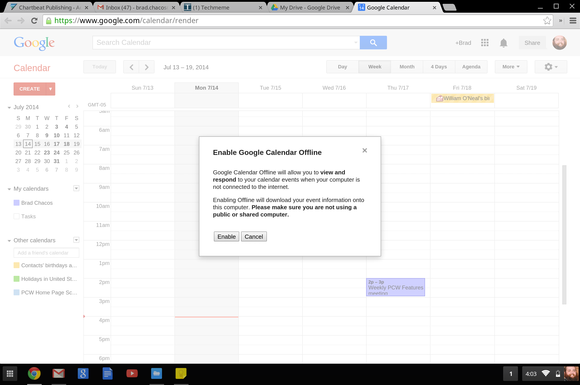The height and width of the screenshot is (385, 580).
Task: Switch to Day view
Action: (342, 67)
